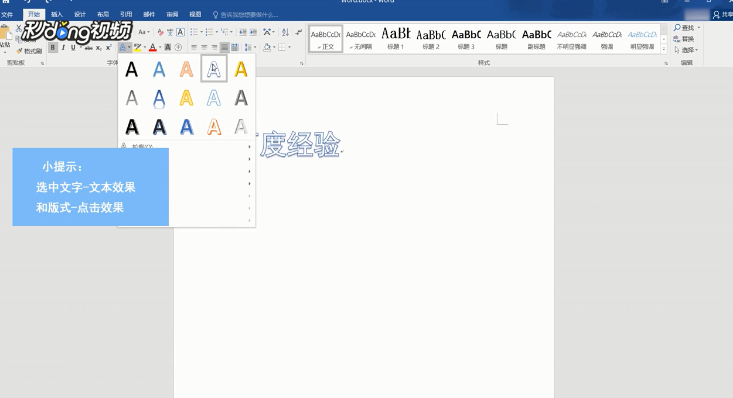Switch to Design tab
The width and height of the screenshot is (733, 398).
pos(80,14)
